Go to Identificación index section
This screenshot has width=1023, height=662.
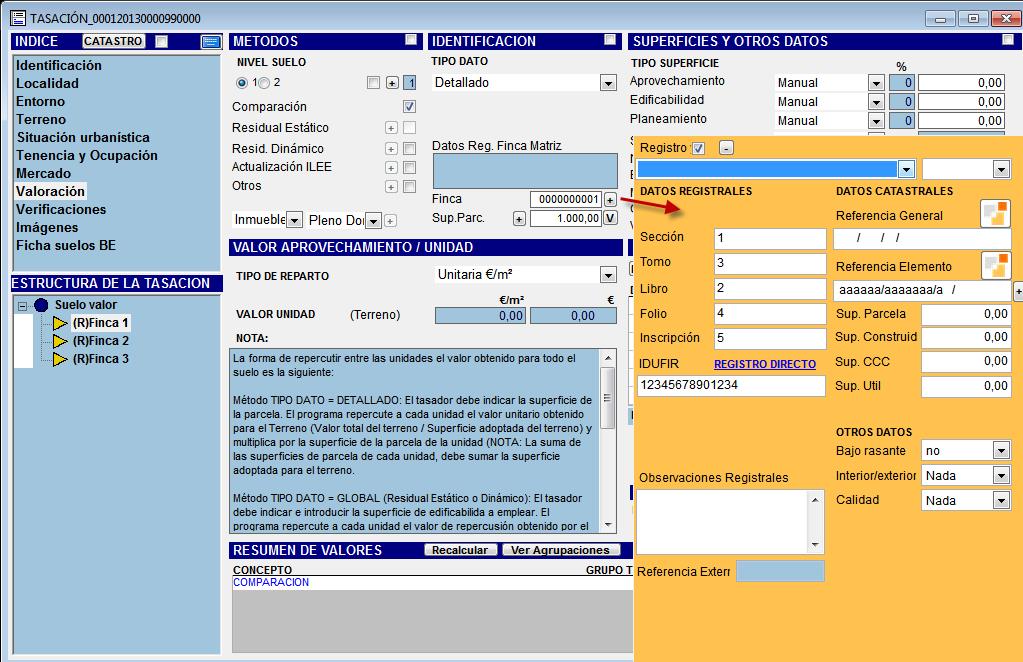click(x=59, y=65)
